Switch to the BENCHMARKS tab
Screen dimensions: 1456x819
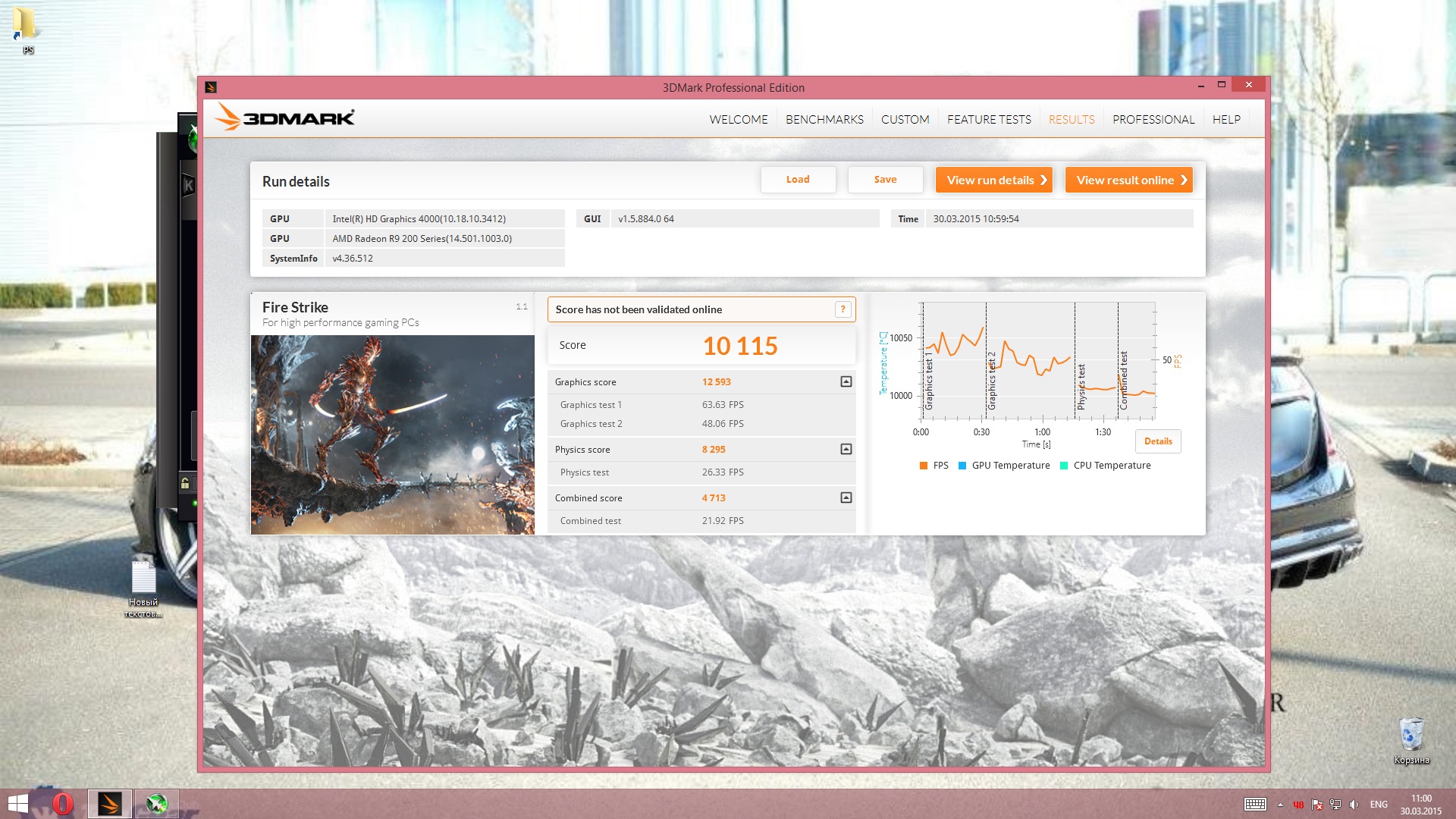[x=824, y=120]
